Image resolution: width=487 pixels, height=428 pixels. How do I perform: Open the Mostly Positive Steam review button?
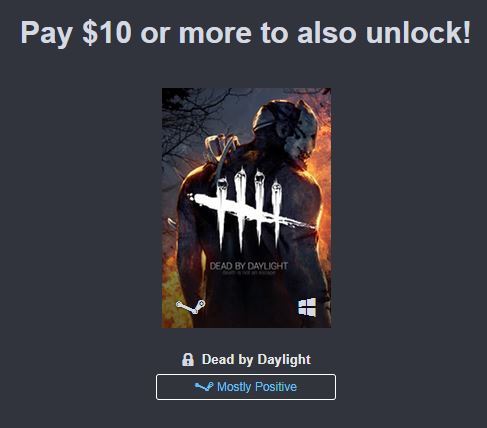(246, 387)
